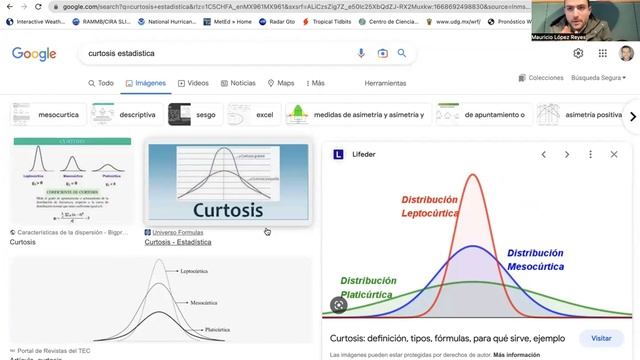The height and width of the screenshot is (360, 640).
Task: Click the Visitar button
Action: coord(601,338)
